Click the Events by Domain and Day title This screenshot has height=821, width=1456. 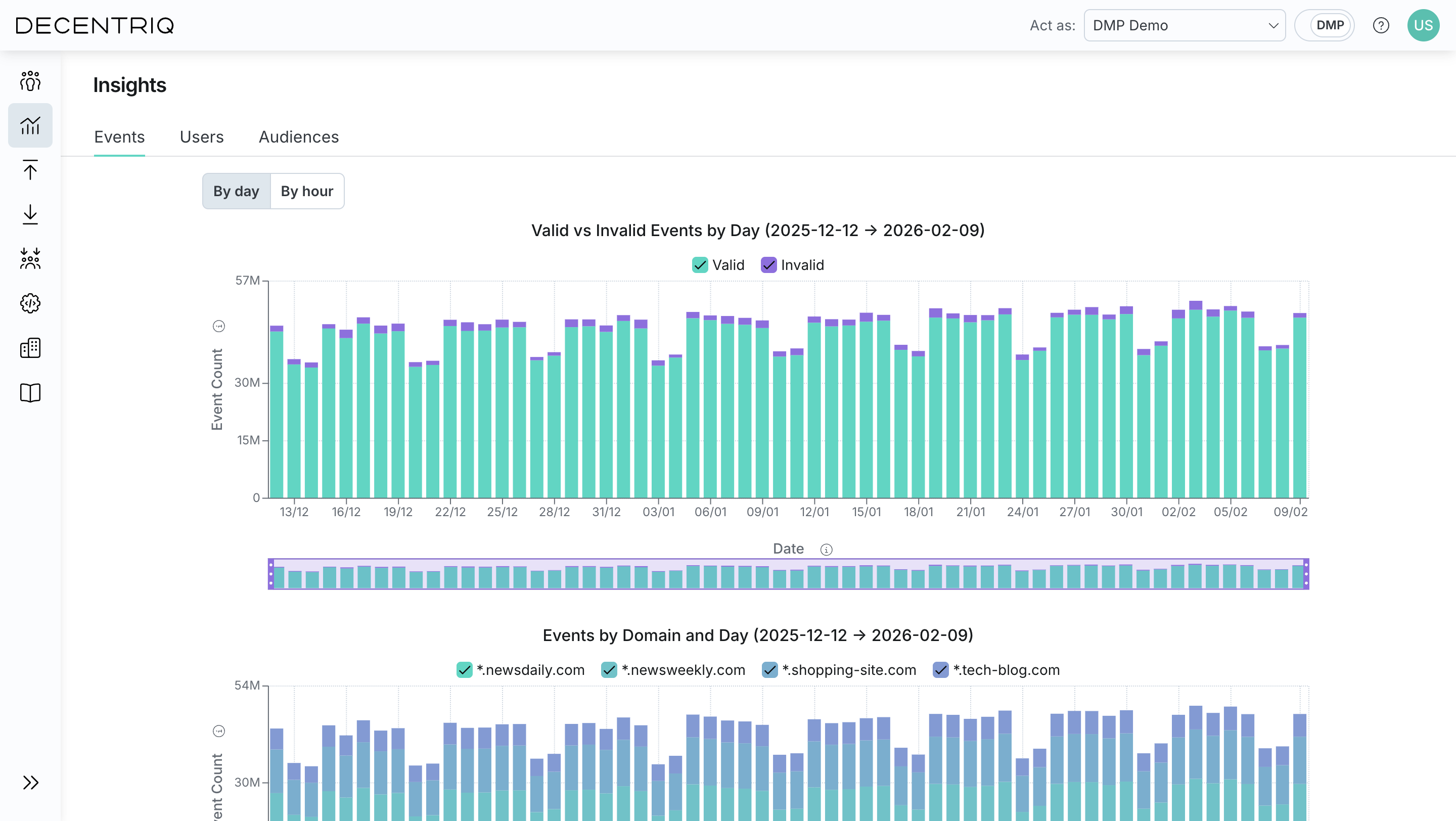(x=758, y=635)
